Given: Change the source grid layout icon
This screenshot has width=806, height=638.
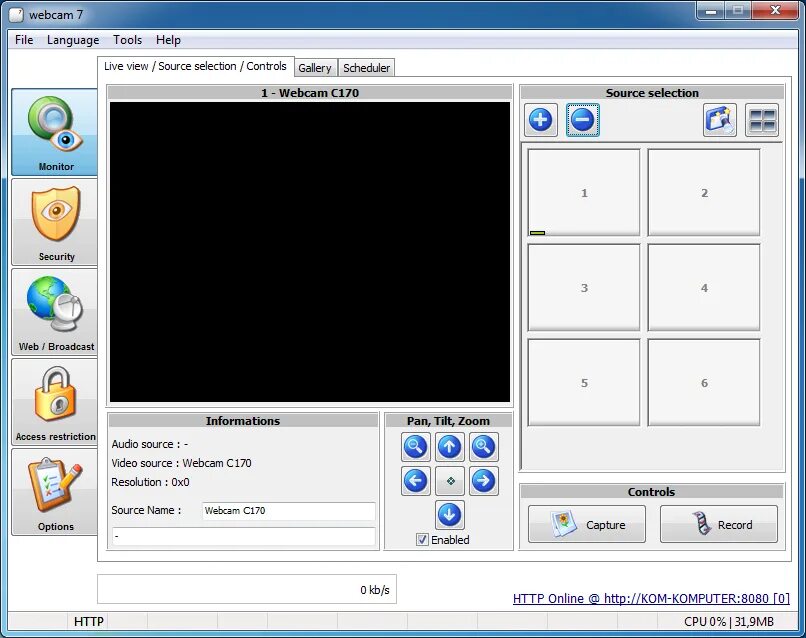Looking at the screenshot, I should click(x=762, y=120).
